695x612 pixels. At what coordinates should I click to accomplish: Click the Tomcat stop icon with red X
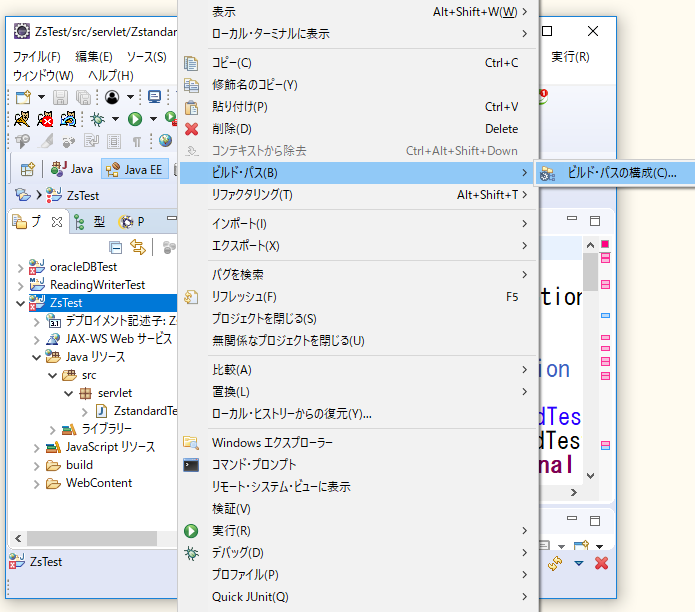pos(45,119)
